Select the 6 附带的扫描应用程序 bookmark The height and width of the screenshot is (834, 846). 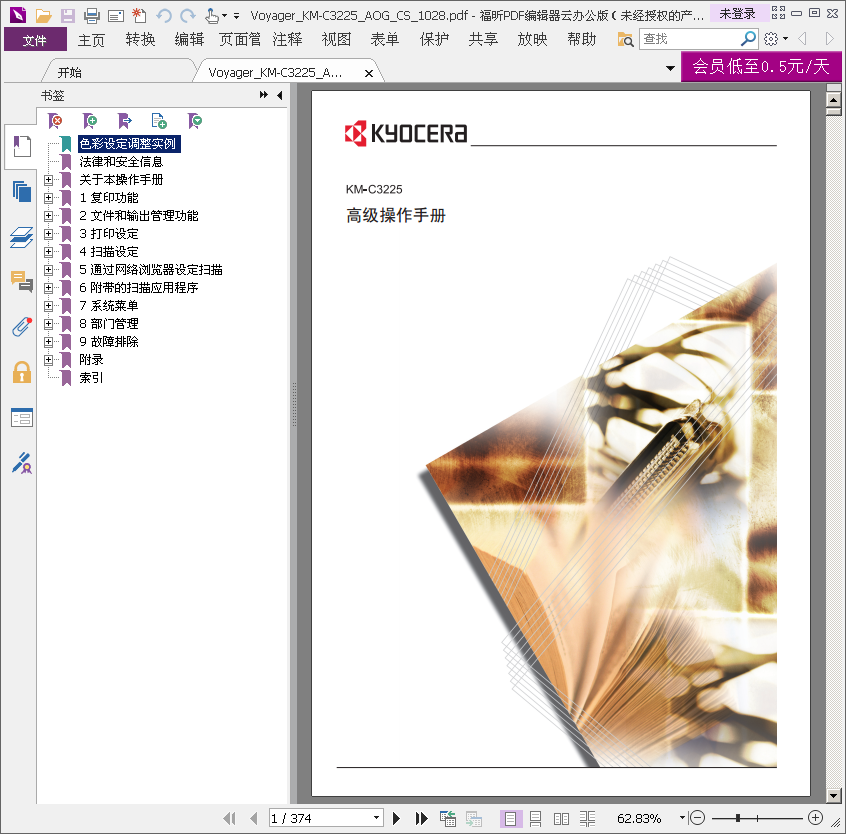(x=139, y=288)
